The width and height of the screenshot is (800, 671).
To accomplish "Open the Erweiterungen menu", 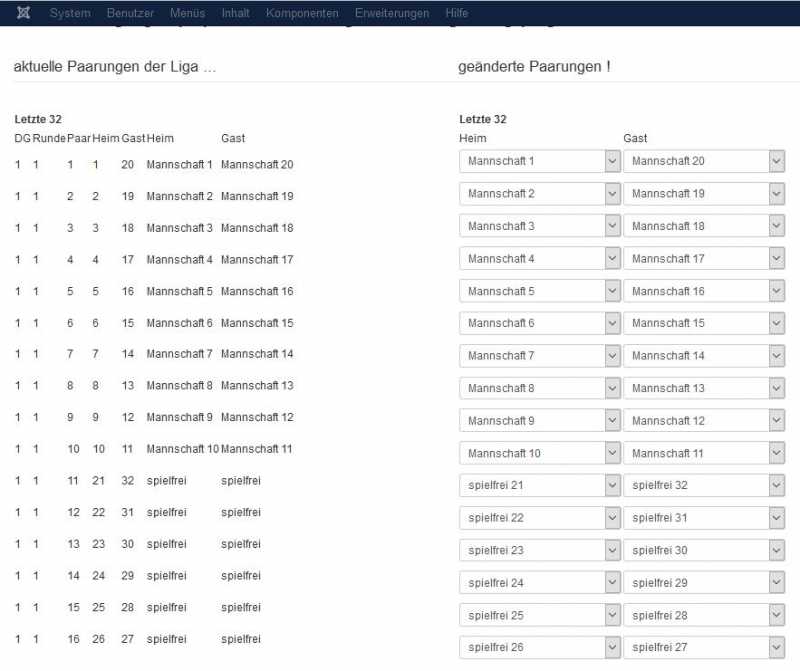I will click(392, 13).
